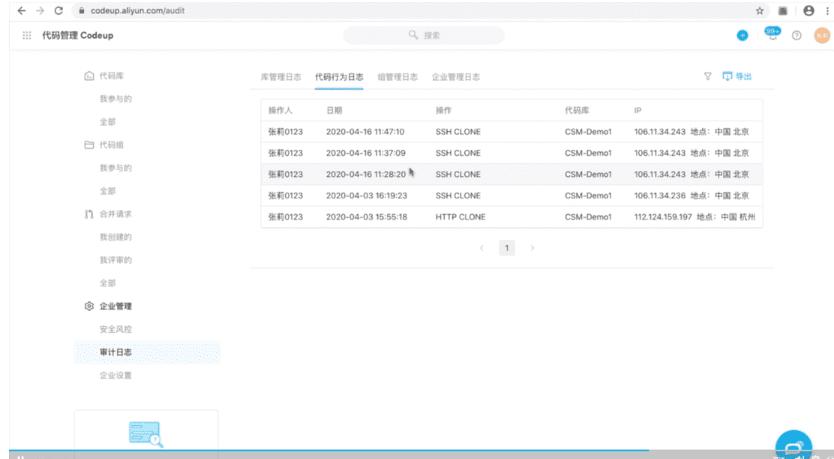Click 代码管理 Codeup title

(78, 35)
